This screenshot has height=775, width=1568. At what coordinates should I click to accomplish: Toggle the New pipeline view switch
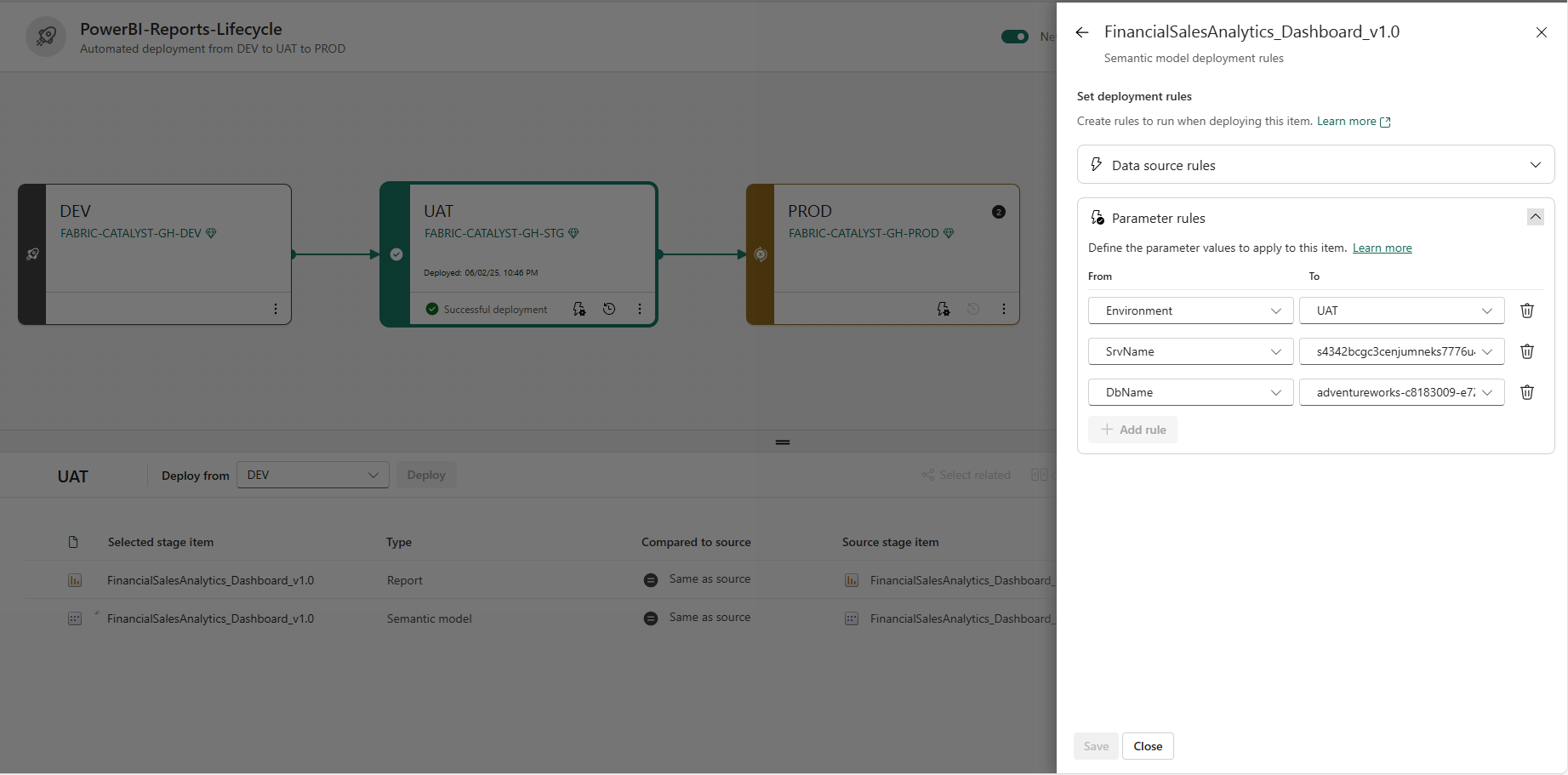pyautogui.click(x=1015, y=37)
